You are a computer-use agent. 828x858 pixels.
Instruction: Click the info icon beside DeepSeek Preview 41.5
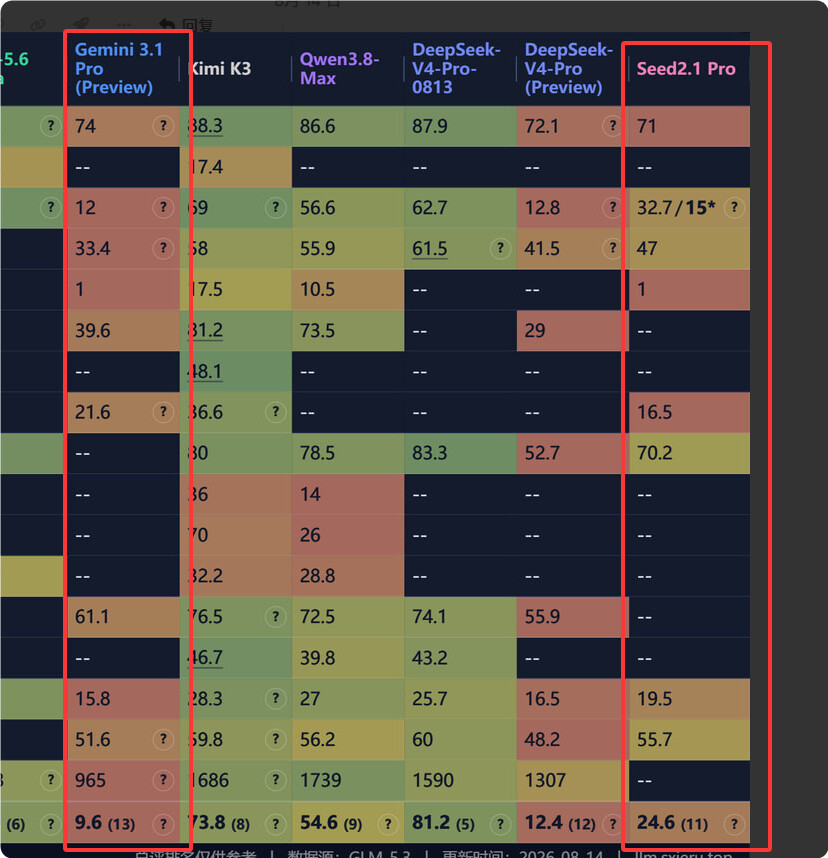pyautogui.click(x=612, y=248)
